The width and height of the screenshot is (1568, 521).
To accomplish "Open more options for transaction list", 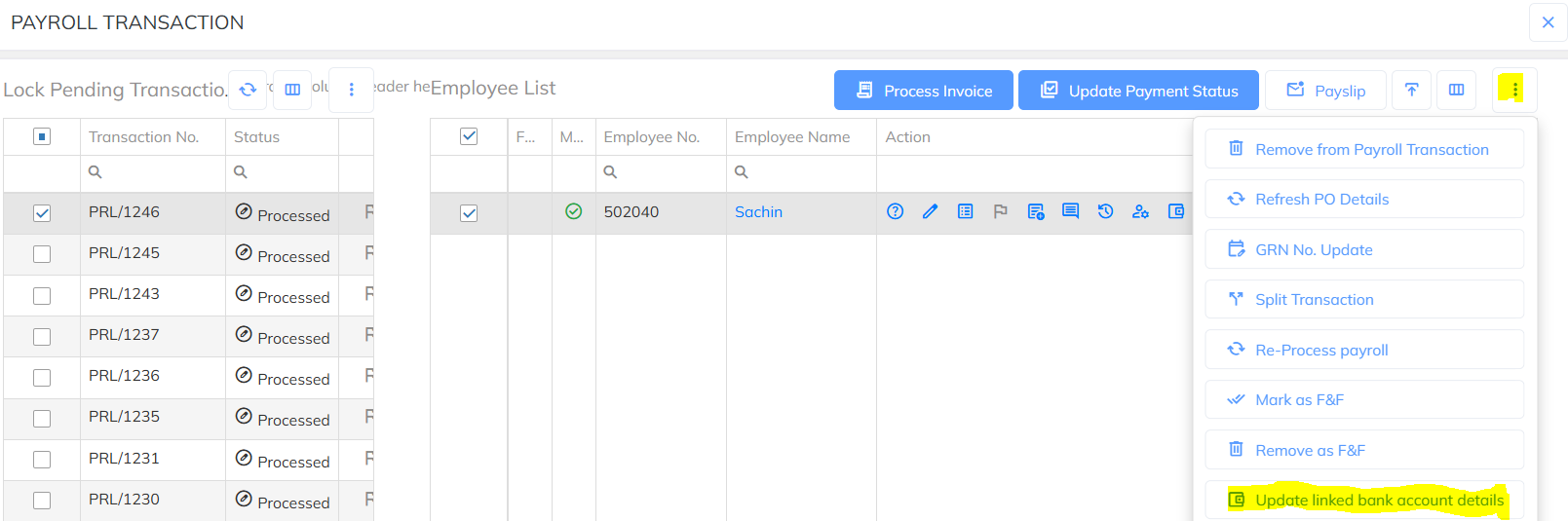I will (x=352, y=90).
